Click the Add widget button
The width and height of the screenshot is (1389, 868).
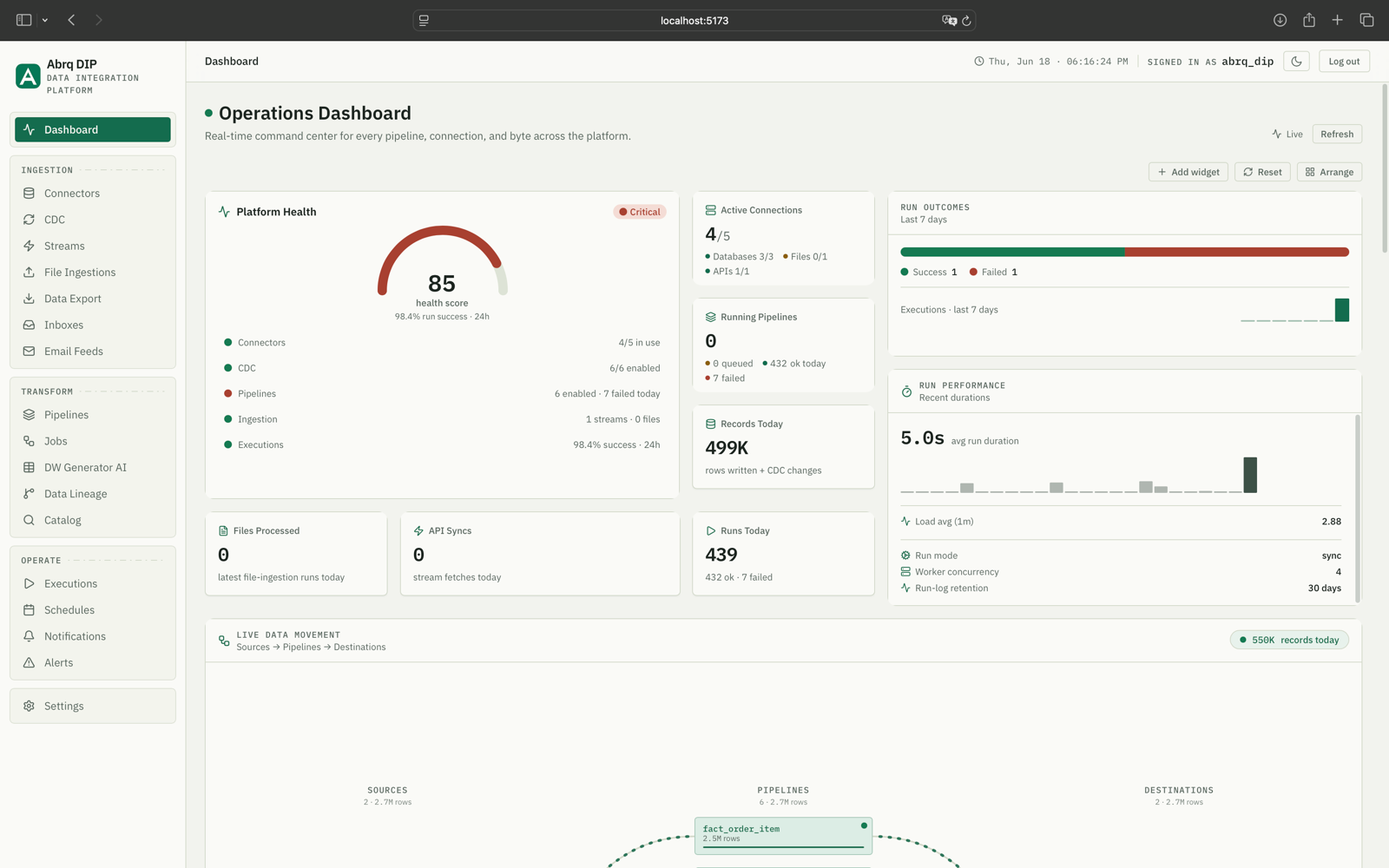(1188, 172)
